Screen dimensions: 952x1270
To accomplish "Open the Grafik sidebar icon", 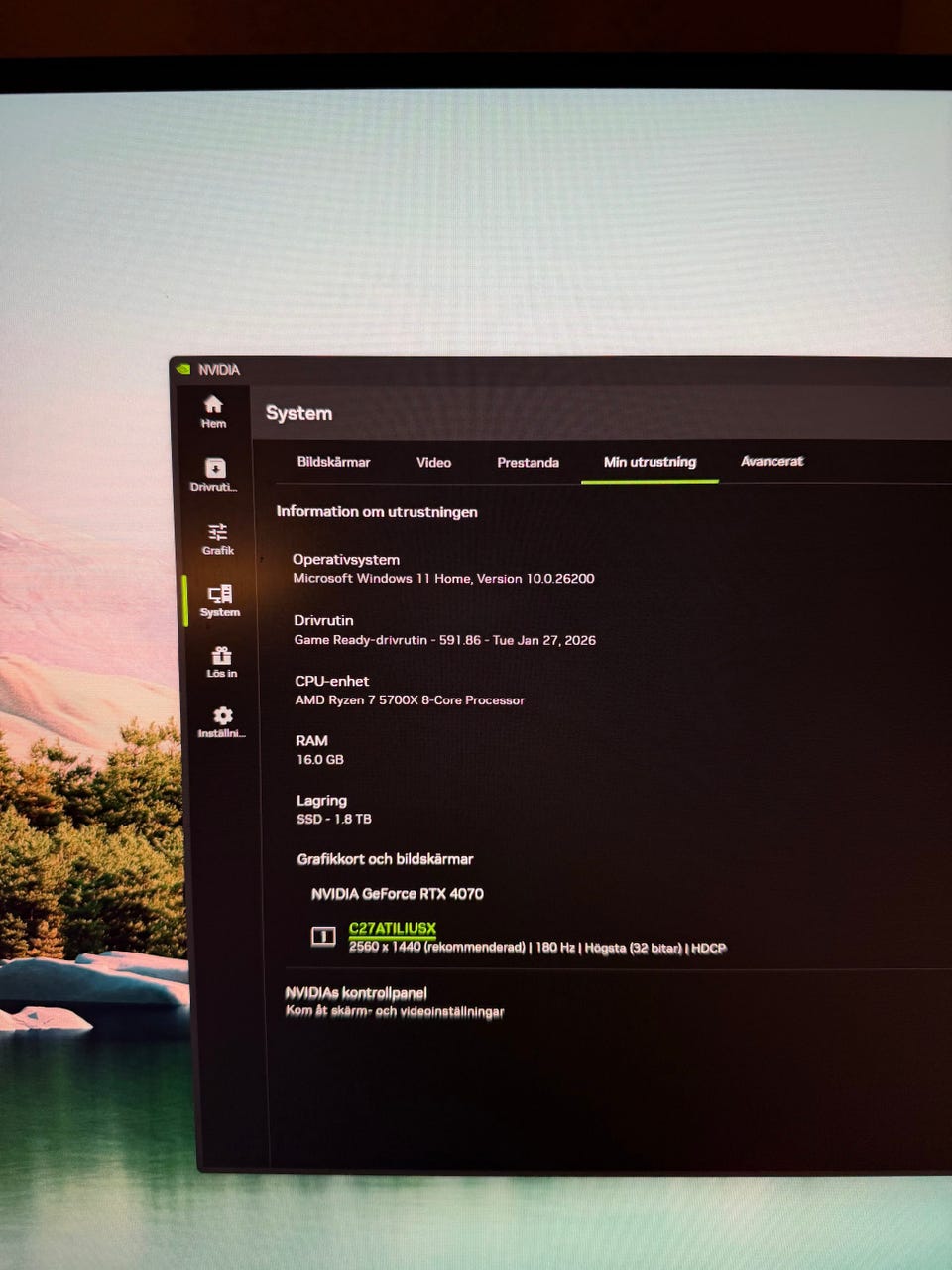I will click(x=217, y=539).
